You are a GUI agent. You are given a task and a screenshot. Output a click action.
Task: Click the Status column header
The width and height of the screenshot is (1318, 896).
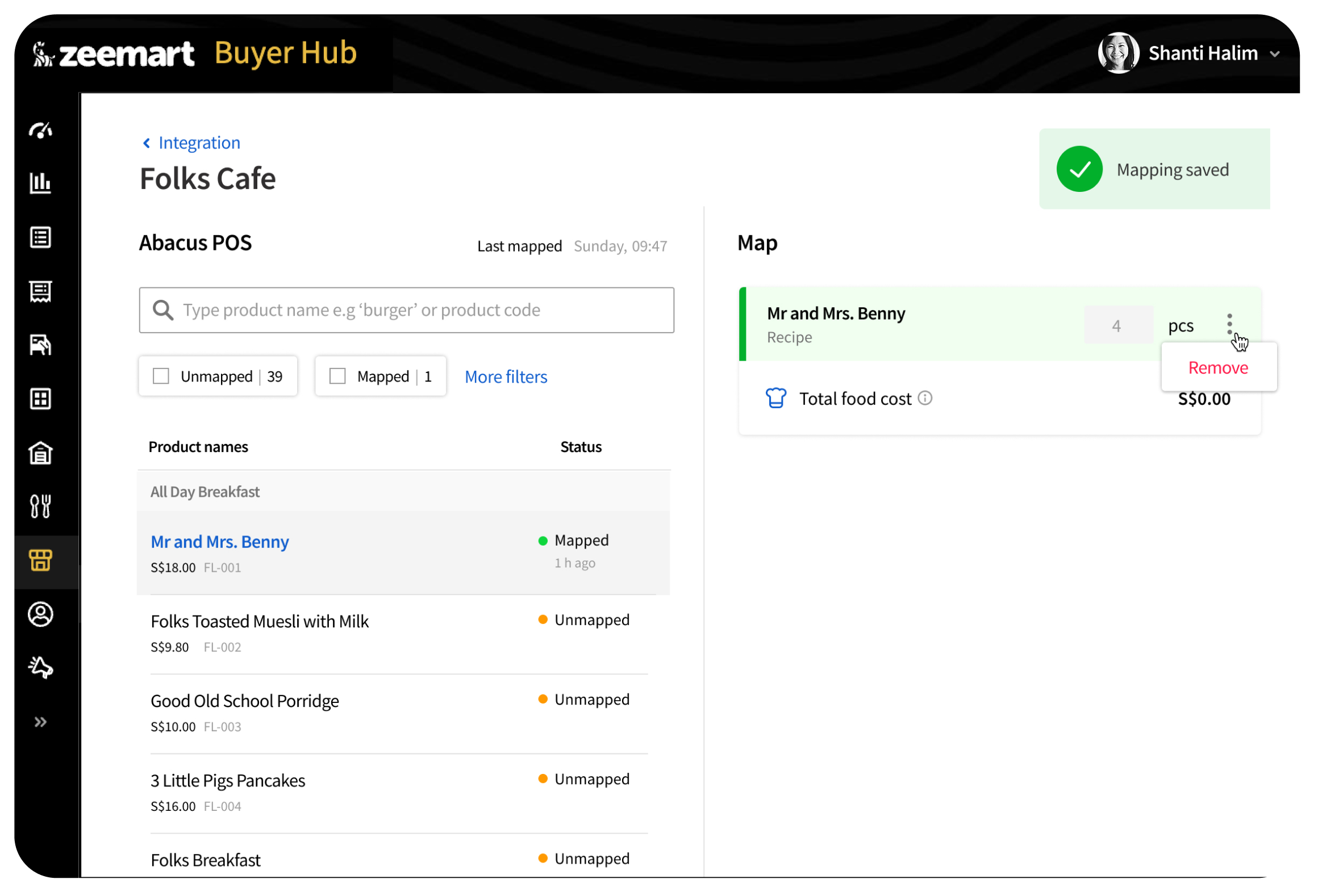581,447
